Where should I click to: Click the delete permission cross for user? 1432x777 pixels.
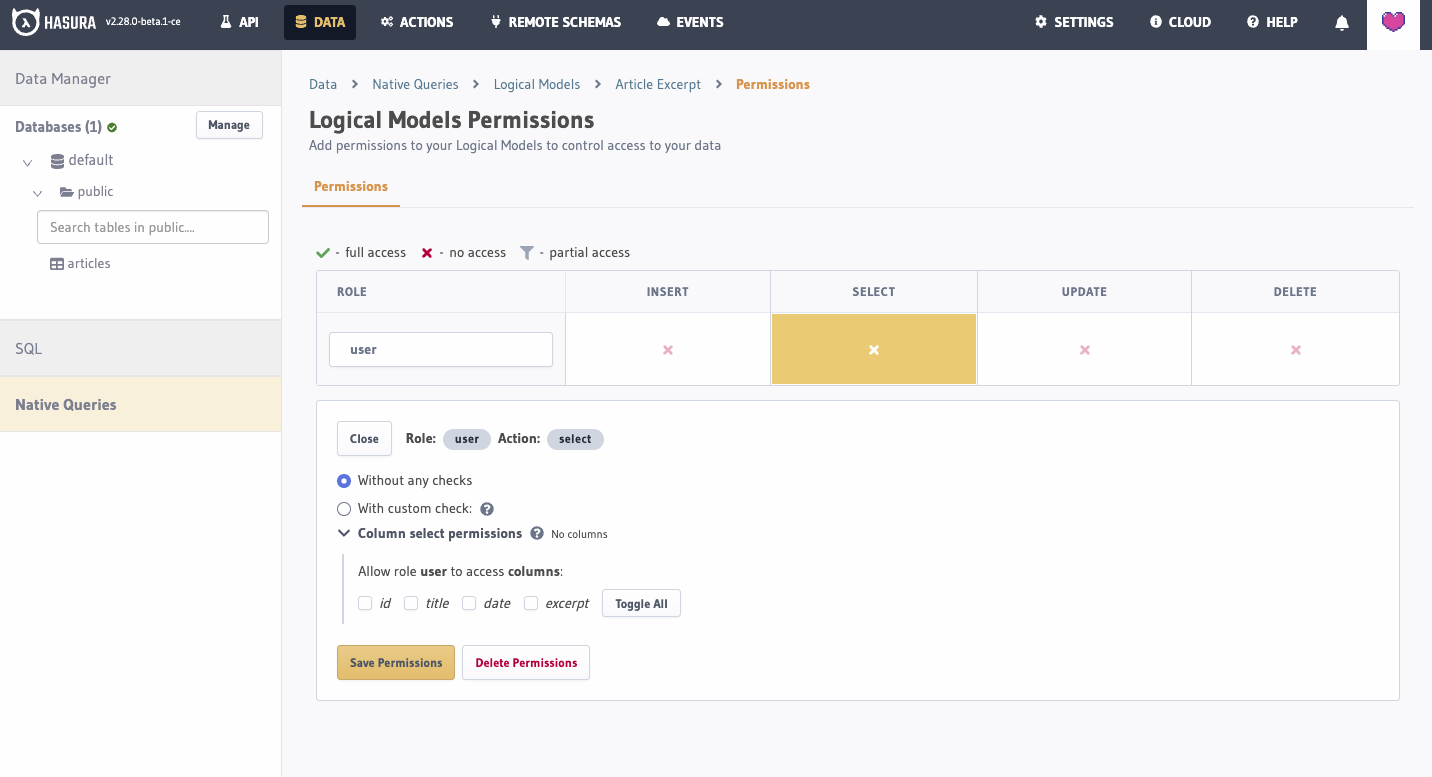coord(1296,350)
